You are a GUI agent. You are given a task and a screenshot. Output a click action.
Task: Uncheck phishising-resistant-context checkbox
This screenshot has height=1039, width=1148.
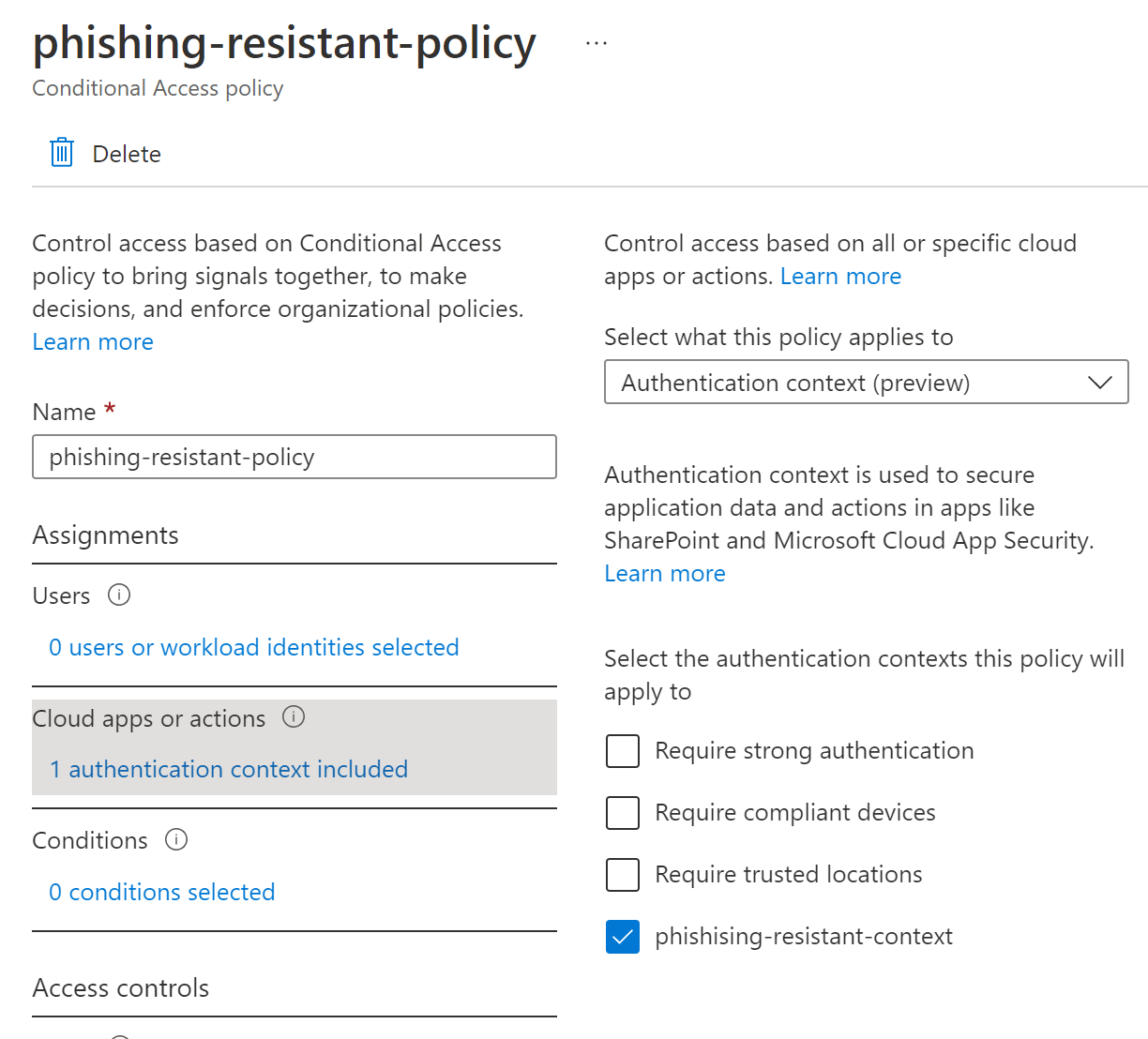pyautogui.click(x=623, y=937)
